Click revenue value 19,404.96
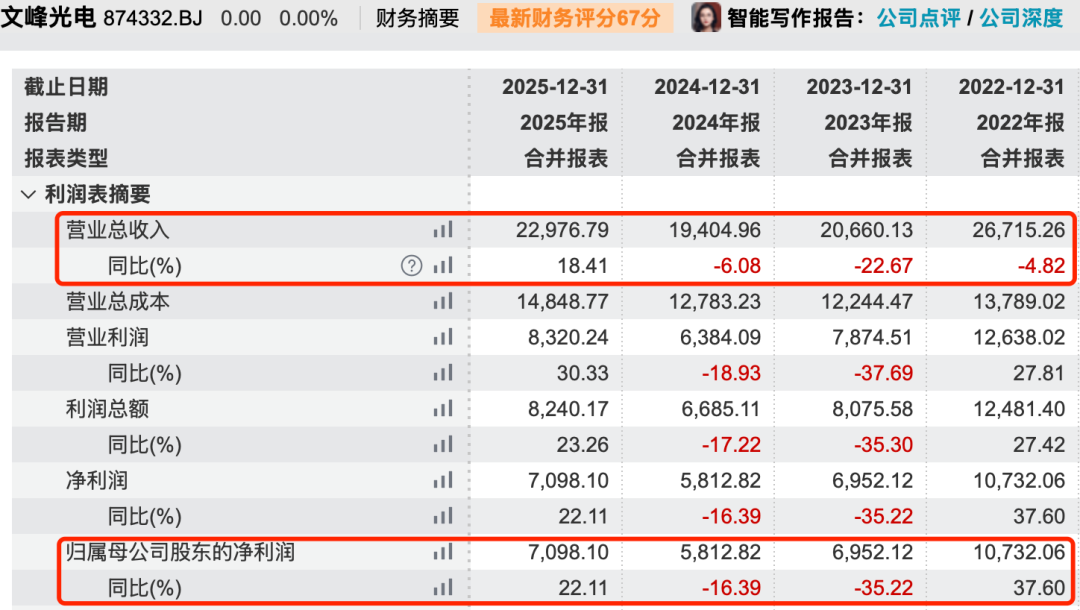 coord(715,230)
